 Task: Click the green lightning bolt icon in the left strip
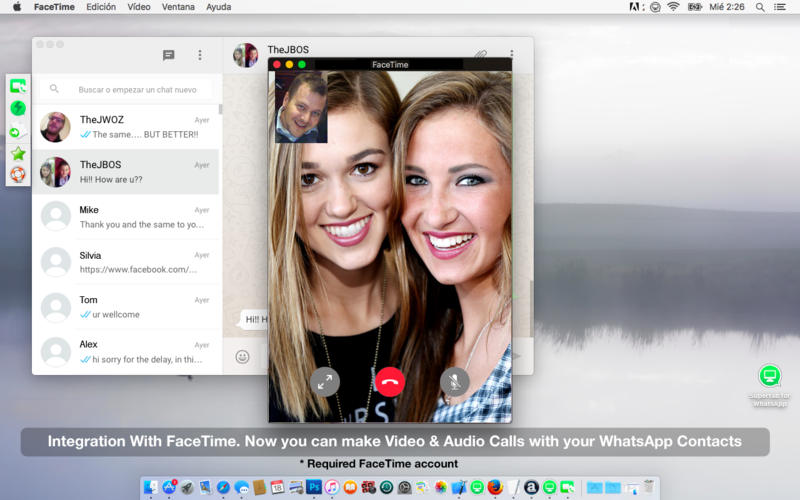coord(18,108)
